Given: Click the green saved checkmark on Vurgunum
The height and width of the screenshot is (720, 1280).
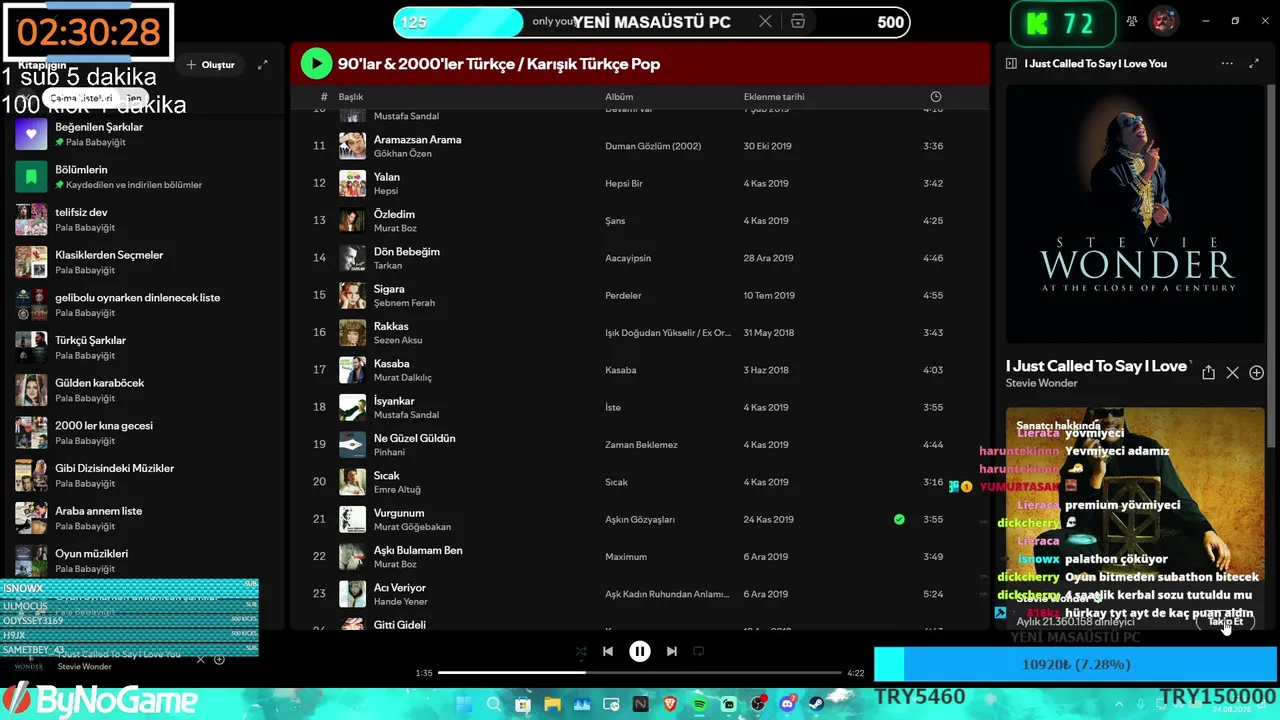Looking at the screenshot, I should [899, 519].
